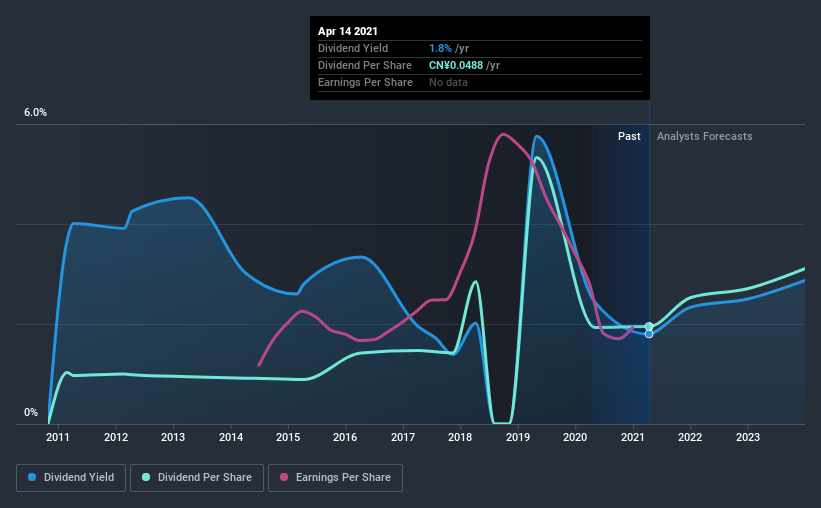Click the pink Earnings Per Share legend dot

[x=284, y=477]
